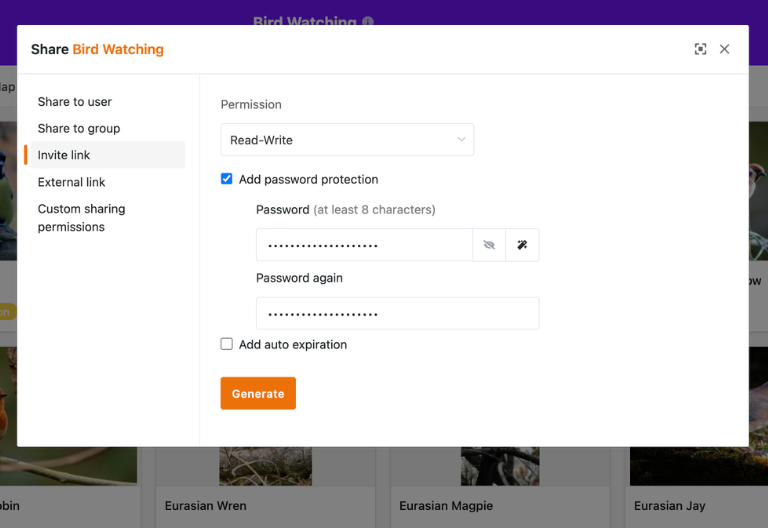Click the Eurasian Magpie thumbnail image
768x528 pixels.
pos(500,466)
